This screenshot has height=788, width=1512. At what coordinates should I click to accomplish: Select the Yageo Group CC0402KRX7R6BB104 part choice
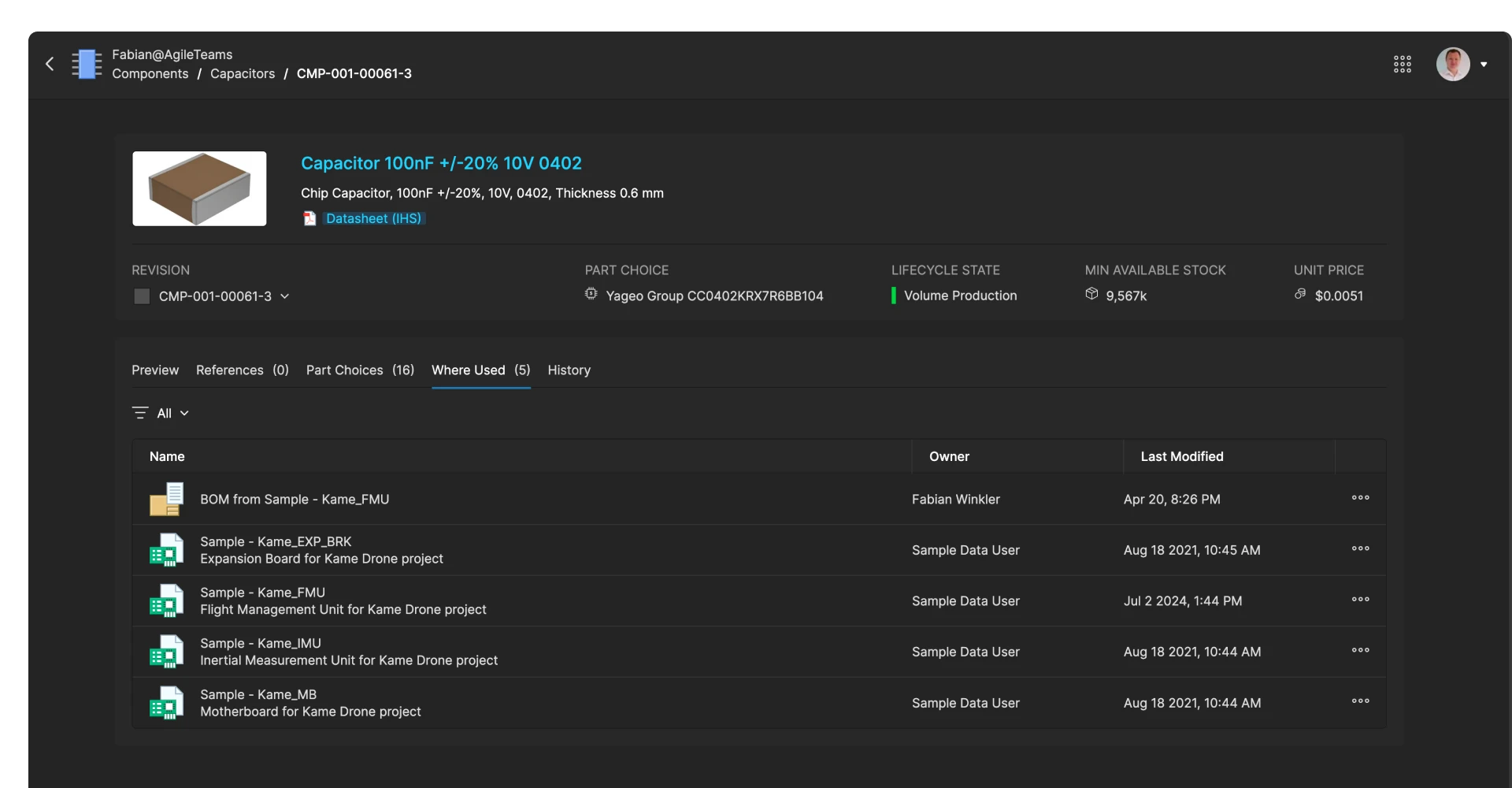click(714, 295)
